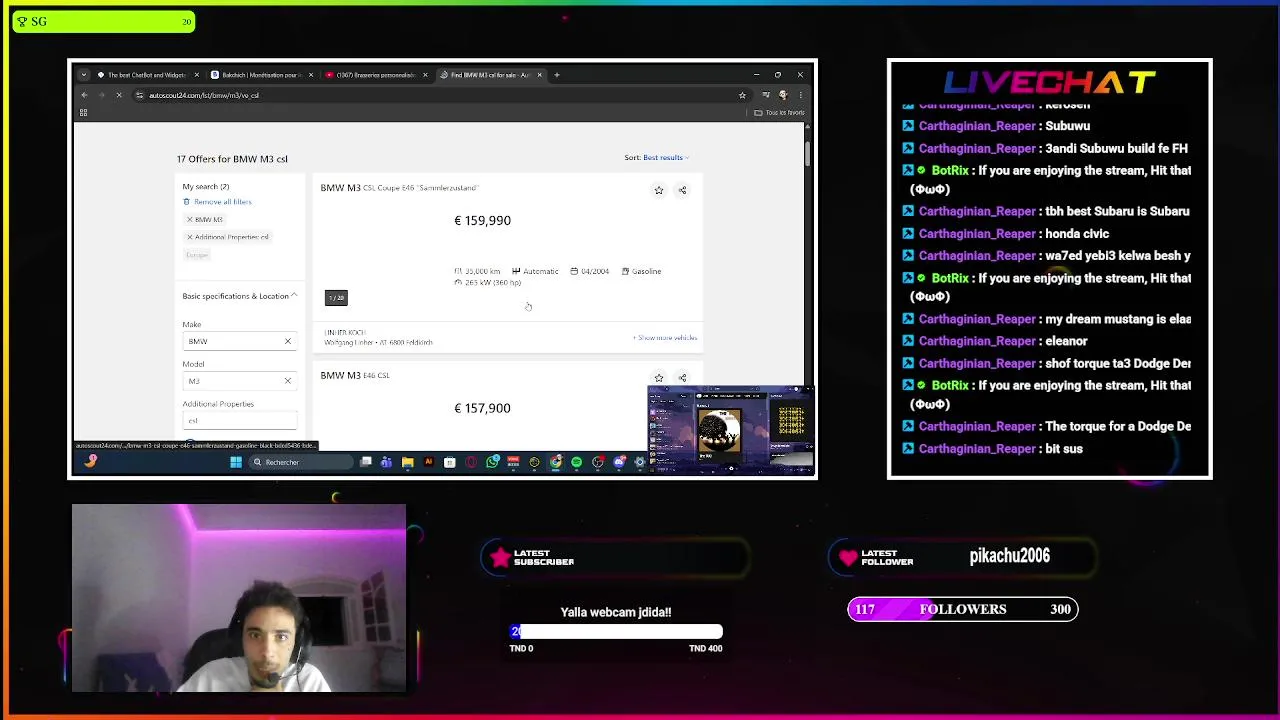Share the €159,990 BMW M3 listing
Image resolution: width=1280 pixels, height=720 pixels.
pos(682,190)
